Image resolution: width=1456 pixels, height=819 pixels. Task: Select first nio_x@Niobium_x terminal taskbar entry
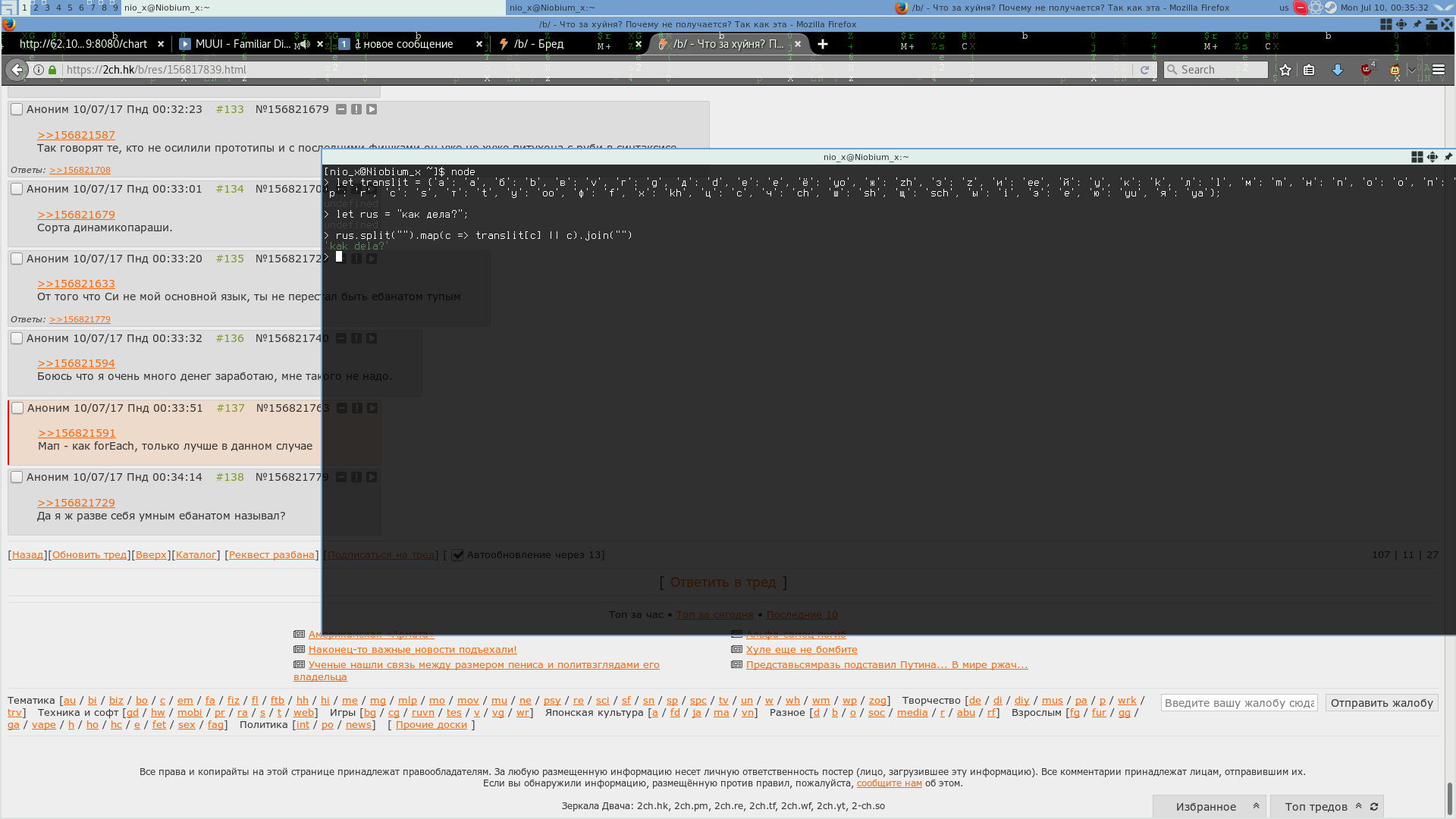[x=313, y=8]
